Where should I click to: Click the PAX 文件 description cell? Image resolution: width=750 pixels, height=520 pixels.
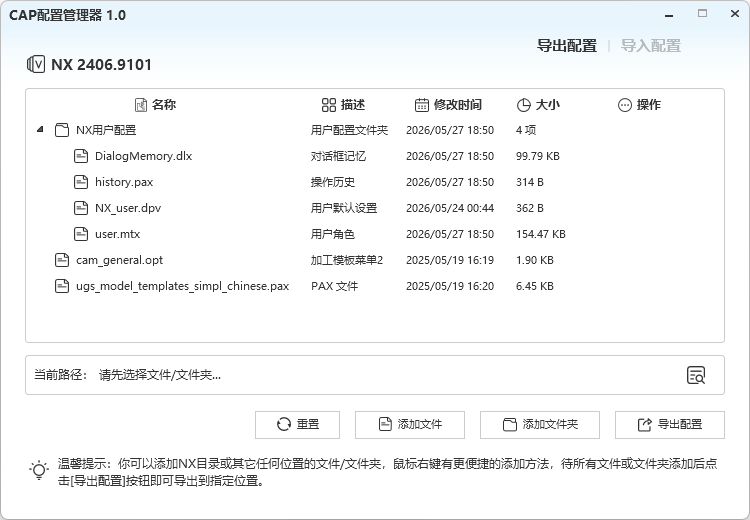(x=334, y=286)
